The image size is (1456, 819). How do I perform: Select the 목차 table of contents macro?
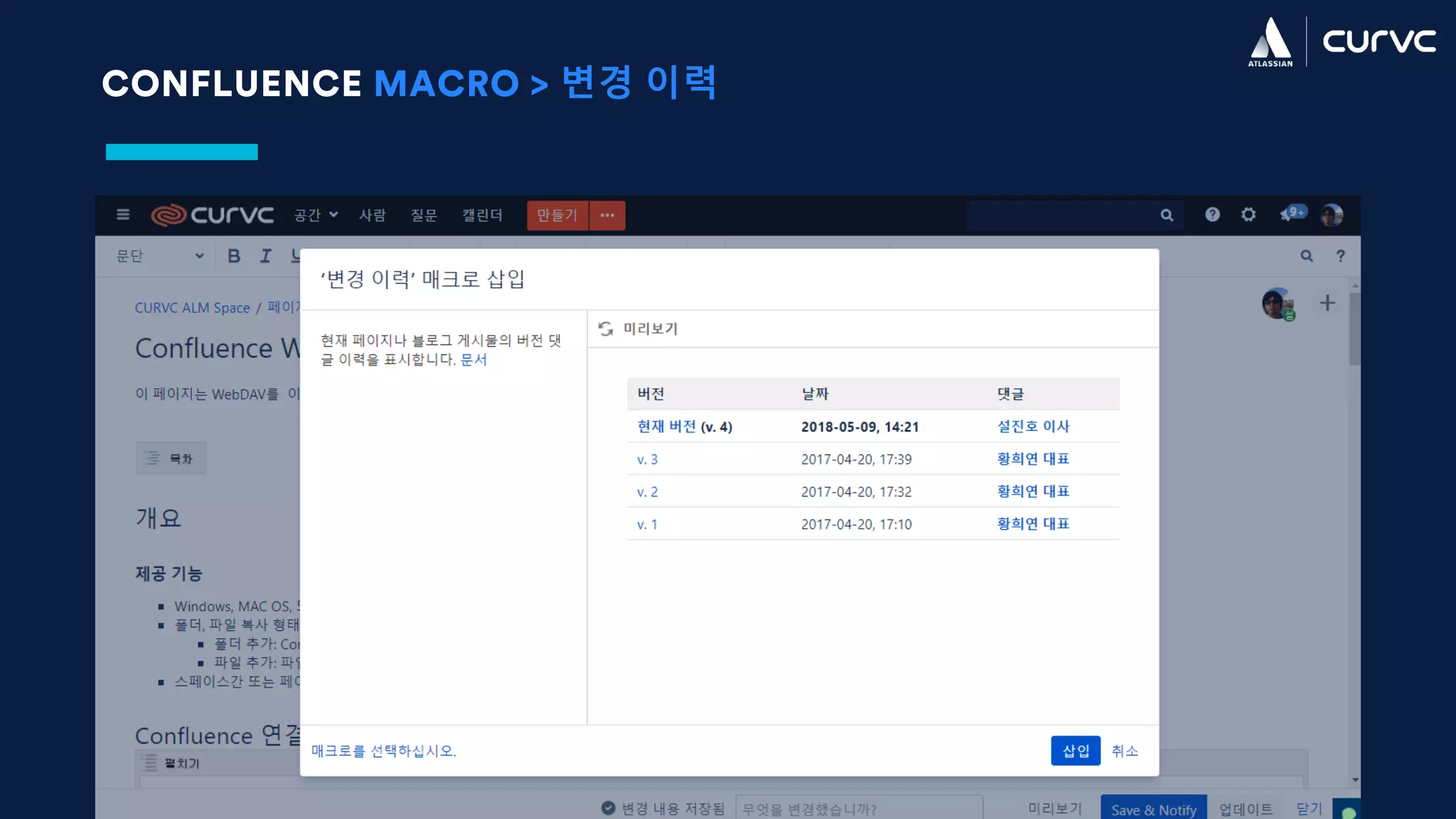point(171,459)
